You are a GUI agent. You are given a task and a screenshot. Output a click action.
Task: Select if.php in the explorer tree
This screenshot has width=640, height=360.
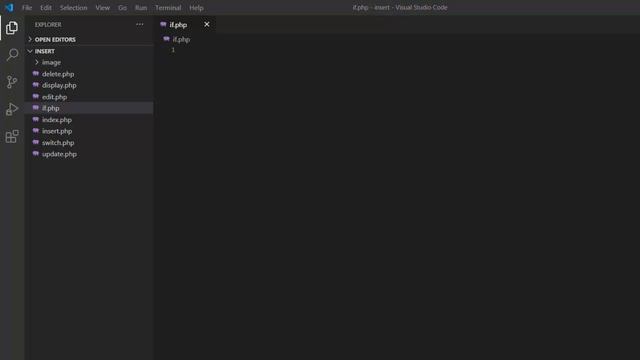click(89, 108)
